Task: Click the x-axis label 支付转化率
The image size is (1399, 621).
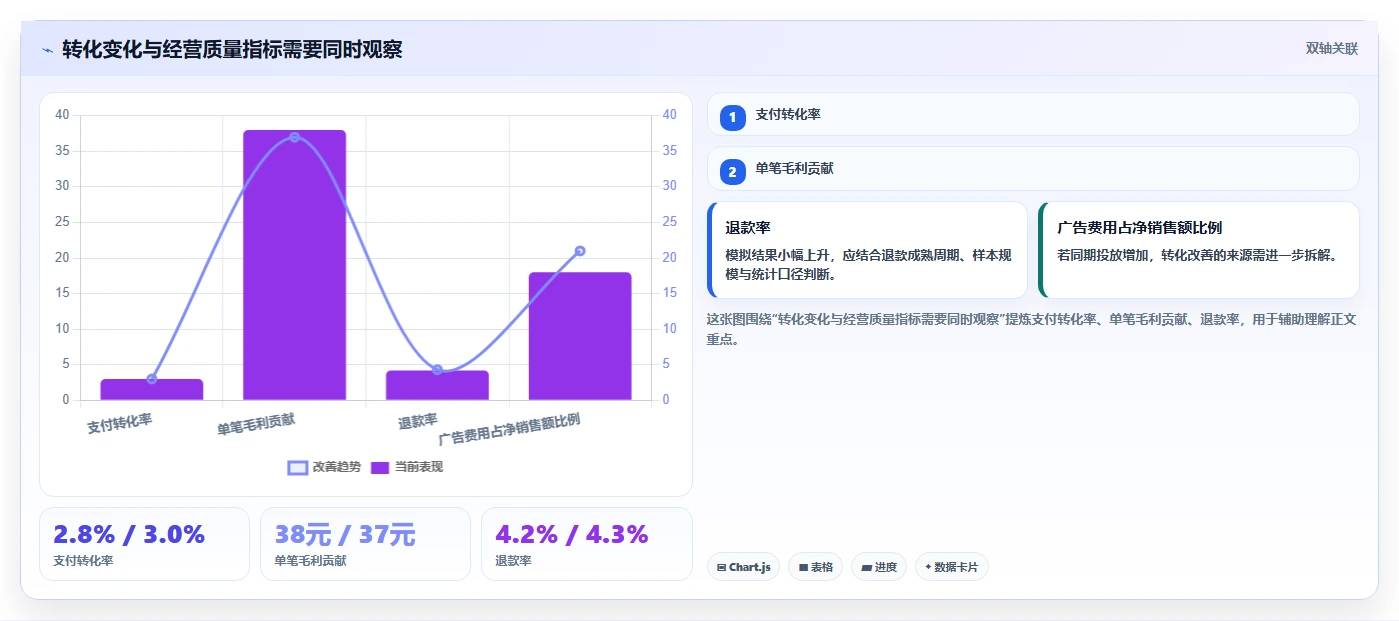Action: (x=120, y=423)
